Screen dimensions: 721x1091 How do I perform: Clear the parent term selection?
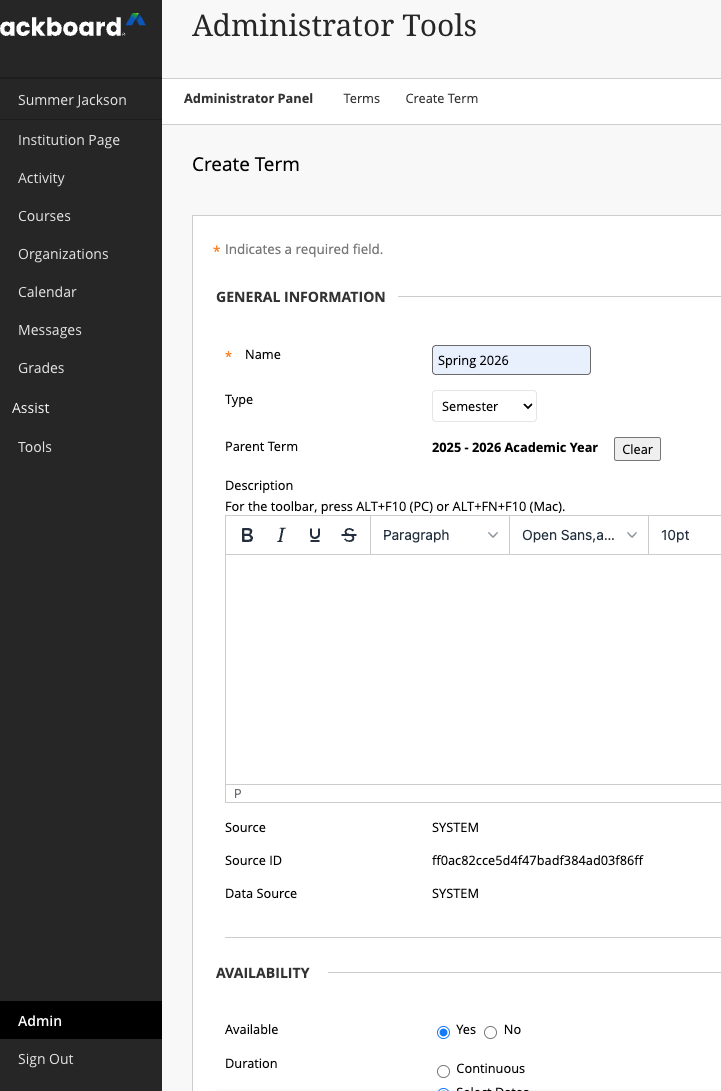tap(637, 449)
